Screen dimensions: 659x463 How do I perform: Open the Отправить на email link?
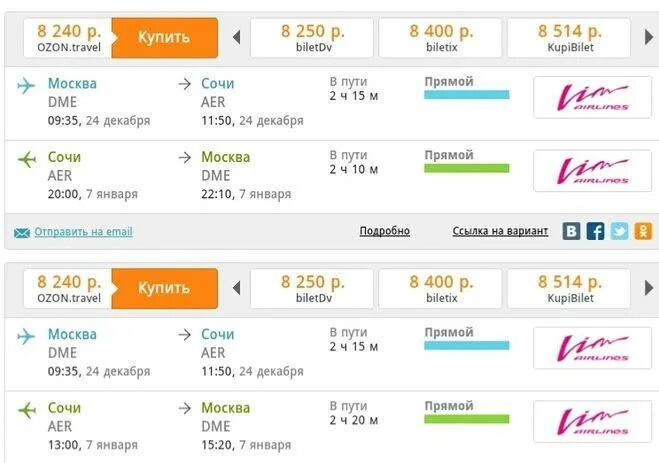[83, 232]
